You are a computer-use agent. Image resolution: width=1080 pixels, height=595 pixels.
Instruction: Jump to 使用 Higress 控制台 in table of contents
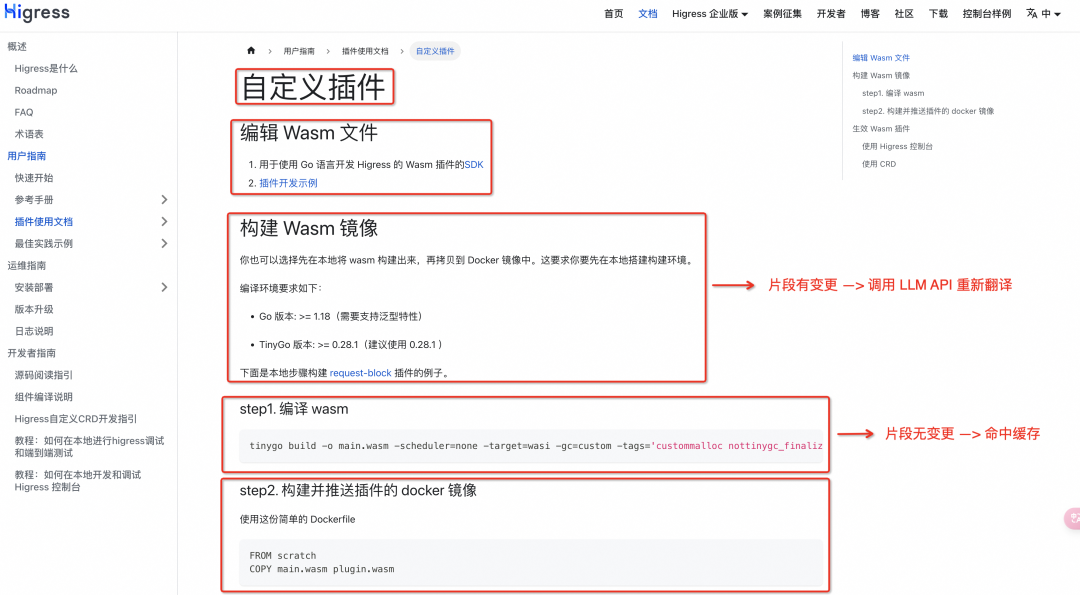click(x=897, y=147)
